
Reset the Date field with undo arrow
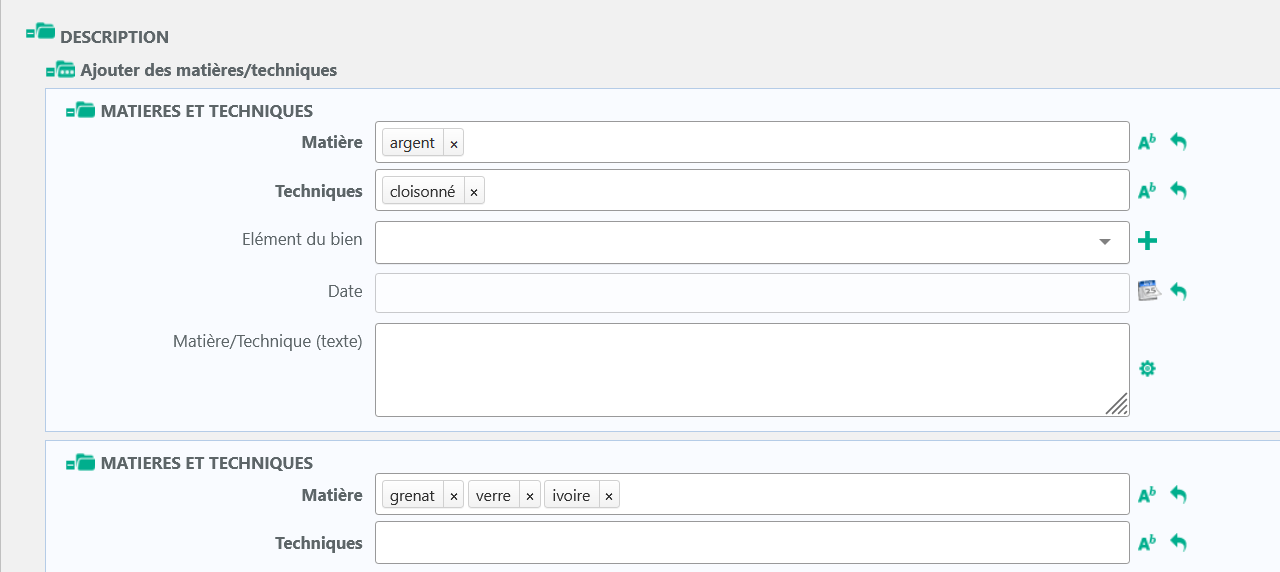click(1179, 292)
